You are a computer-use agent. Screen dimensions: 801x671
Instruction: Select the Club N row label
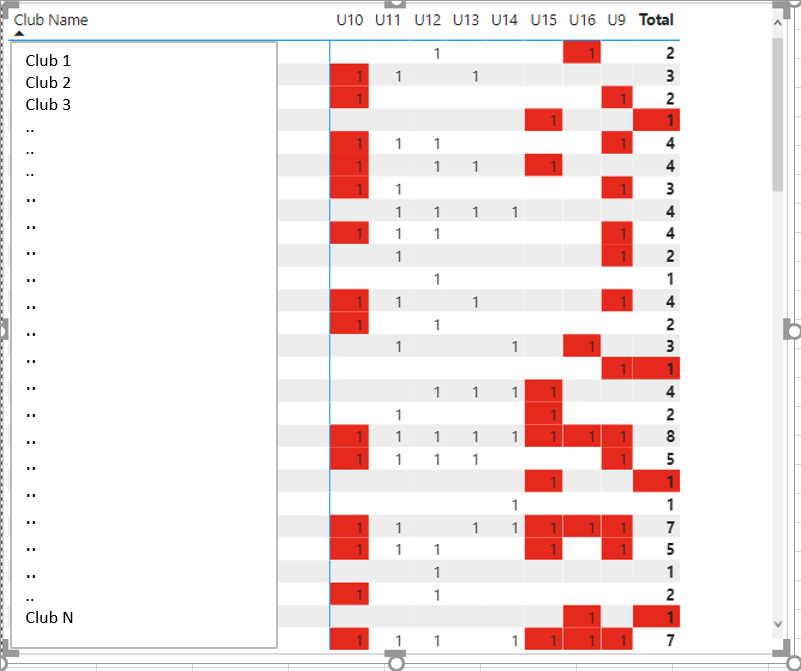[50, 618]
